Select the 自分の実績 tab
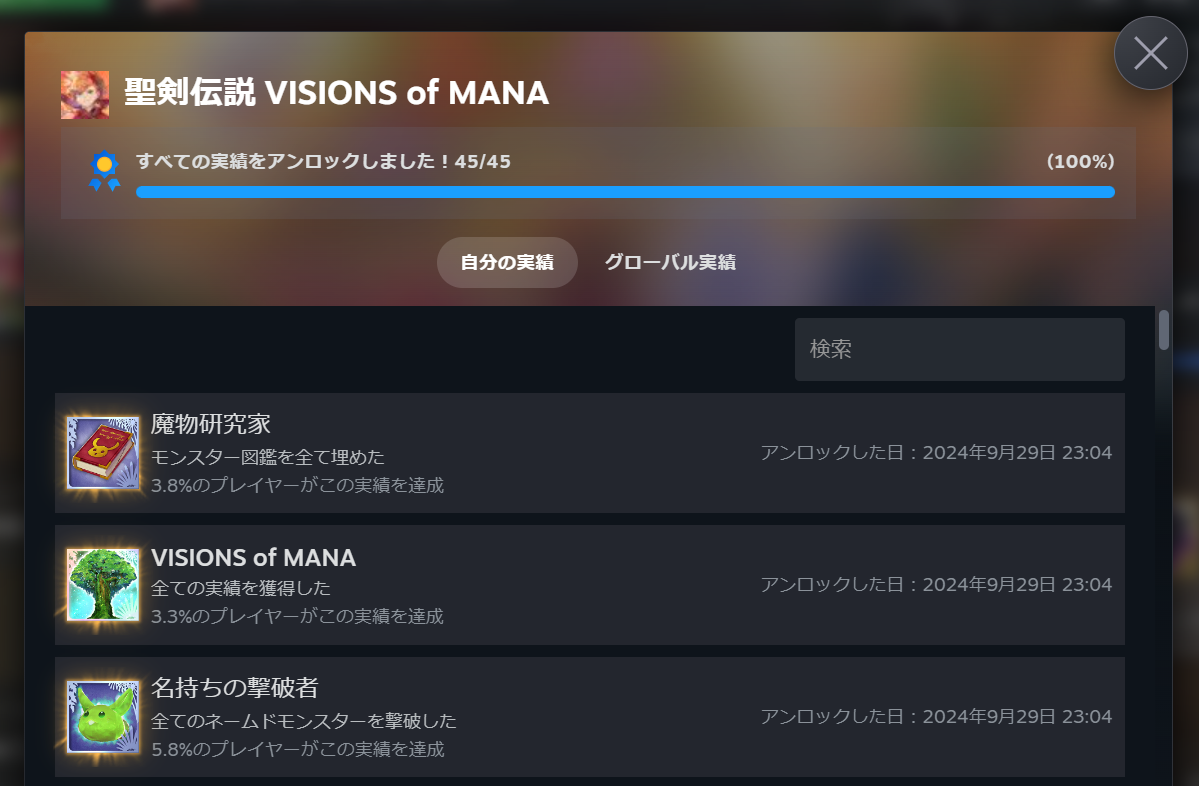 click(x=507, y=262)
